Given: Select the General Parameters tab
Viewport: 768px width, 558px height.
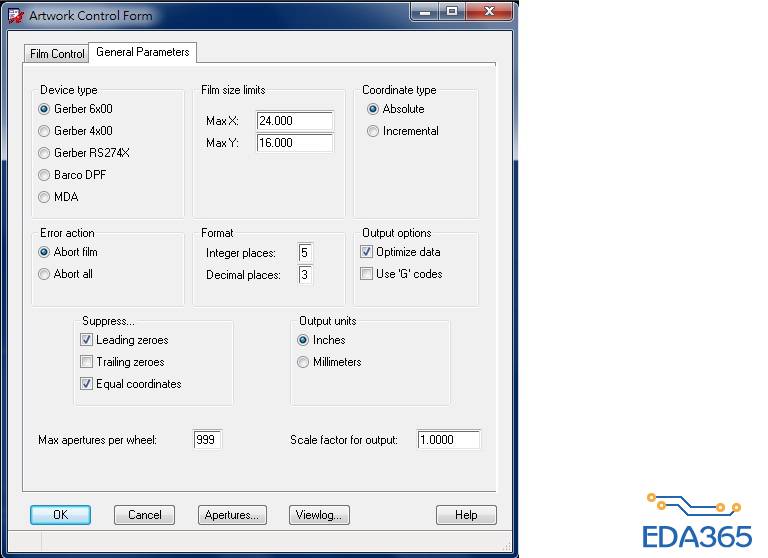Looking at the screenshot, I should (143, 52).
